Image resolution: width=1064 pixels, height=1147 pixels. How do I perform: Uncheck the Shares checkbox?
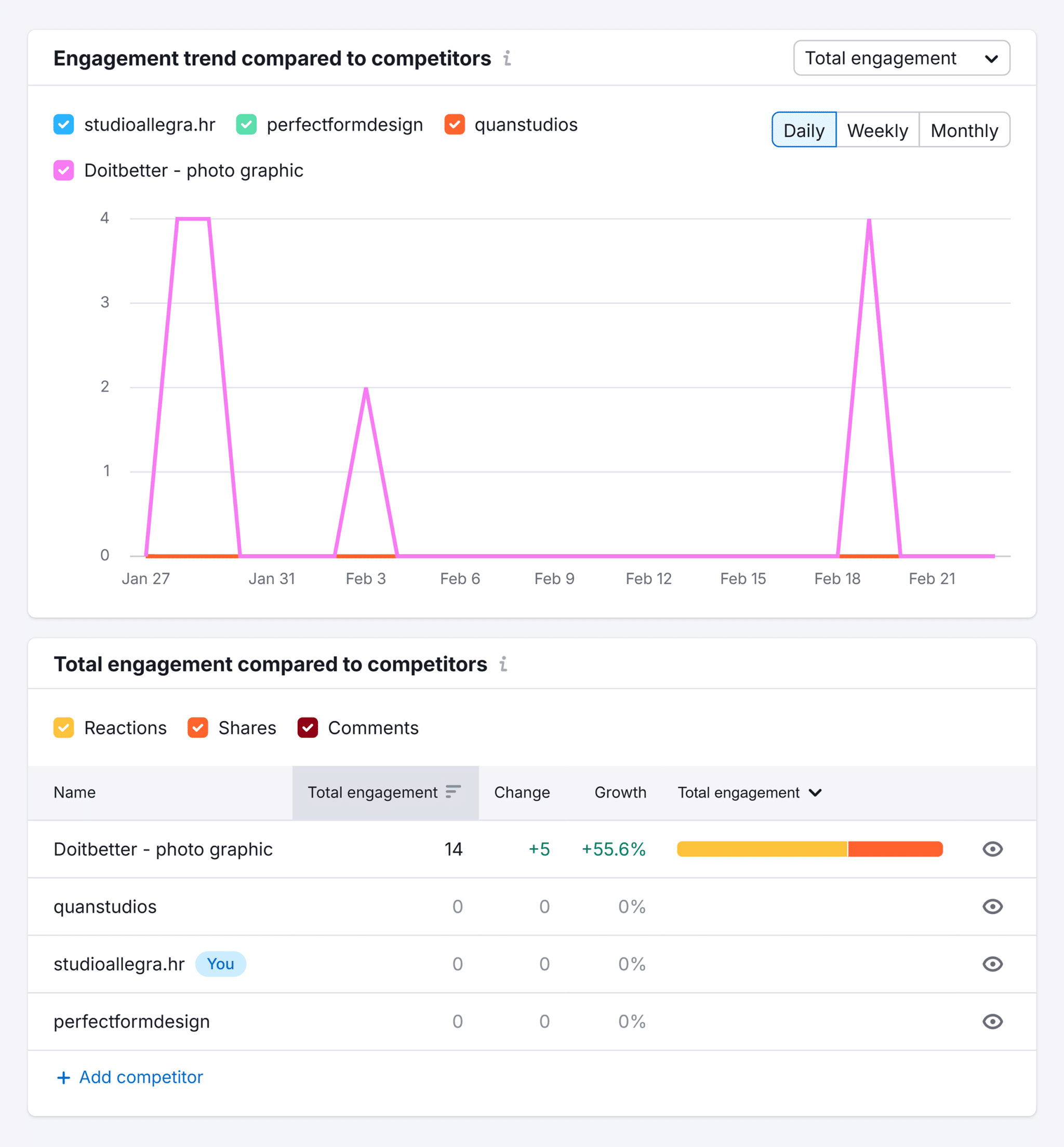(197, 728)
